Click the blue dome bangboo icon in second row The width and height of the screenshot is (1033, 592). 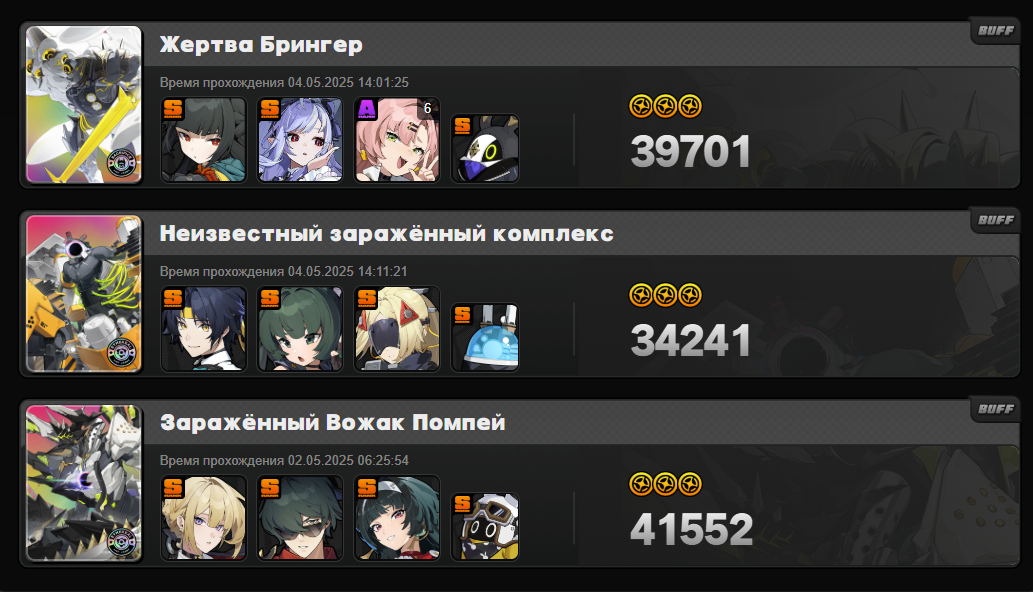pyautogui.click(x=485, y=337)
